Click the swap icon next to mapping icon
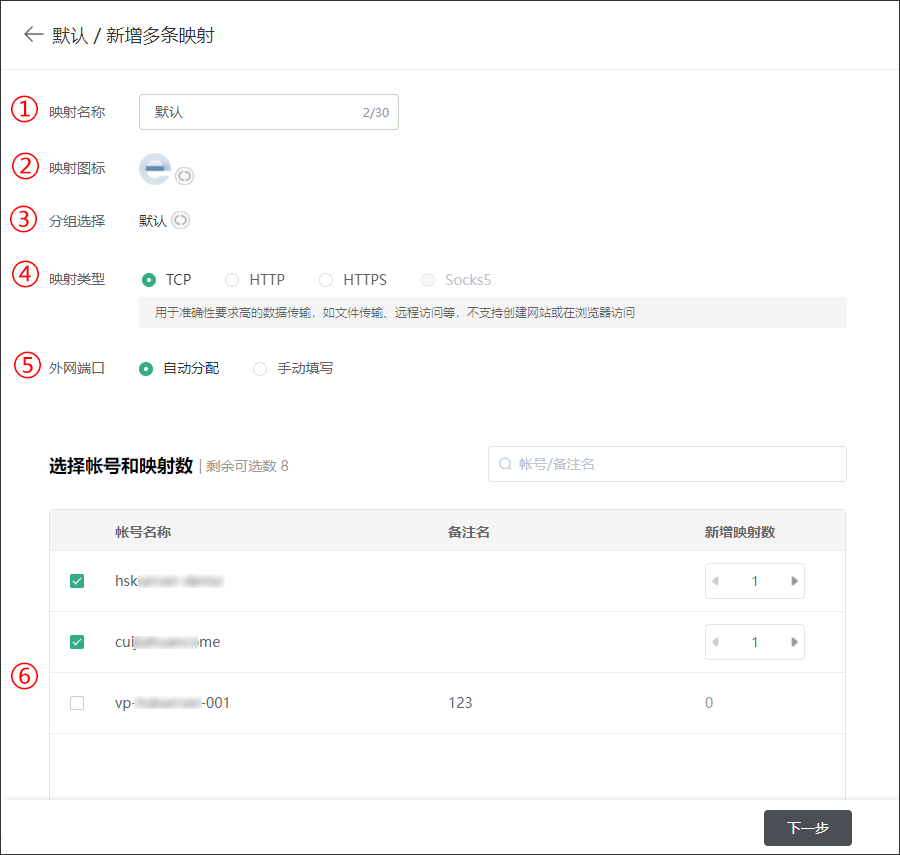This screenshot has width=900, height=855. (184, 176)
